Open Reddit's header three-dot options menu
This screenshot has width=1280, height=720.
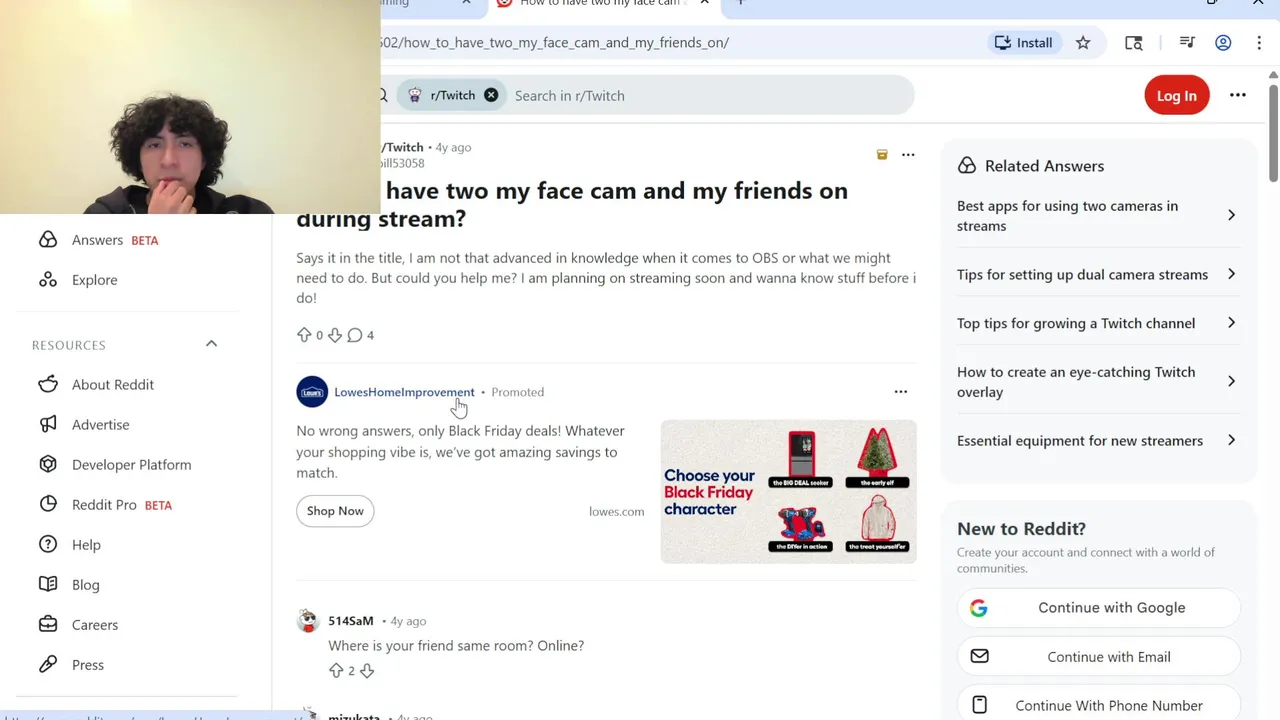(1238, 95)
